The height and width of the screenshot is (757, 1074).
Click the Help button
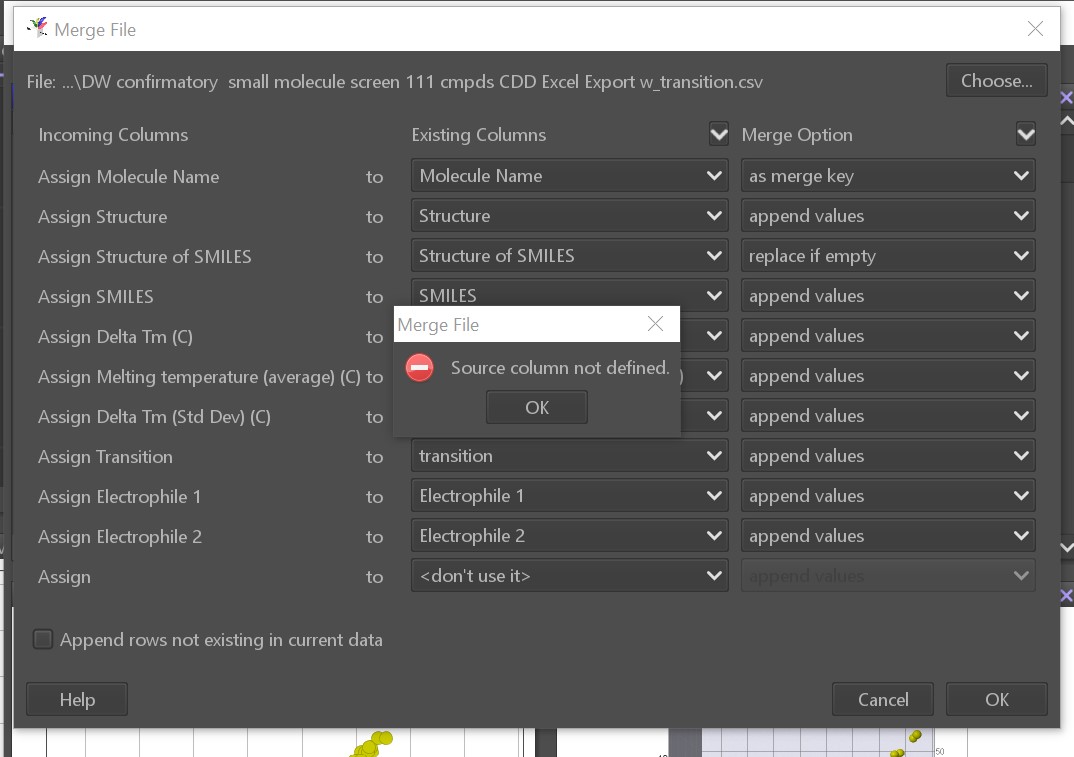pyautogui.click(x=77, y=700)
